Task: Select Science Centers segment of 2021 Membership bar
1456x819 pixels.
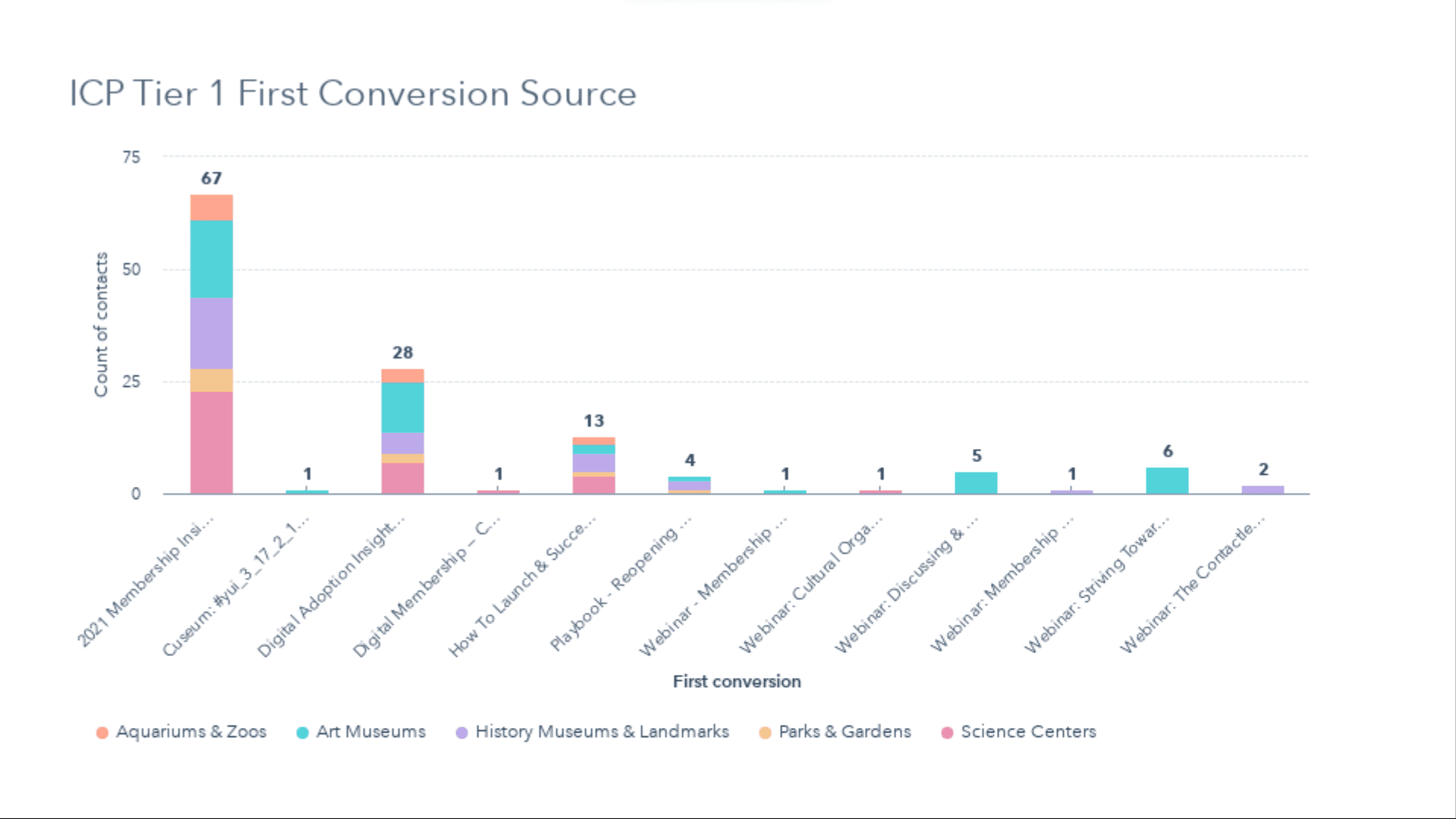Action: coord(212,443)
